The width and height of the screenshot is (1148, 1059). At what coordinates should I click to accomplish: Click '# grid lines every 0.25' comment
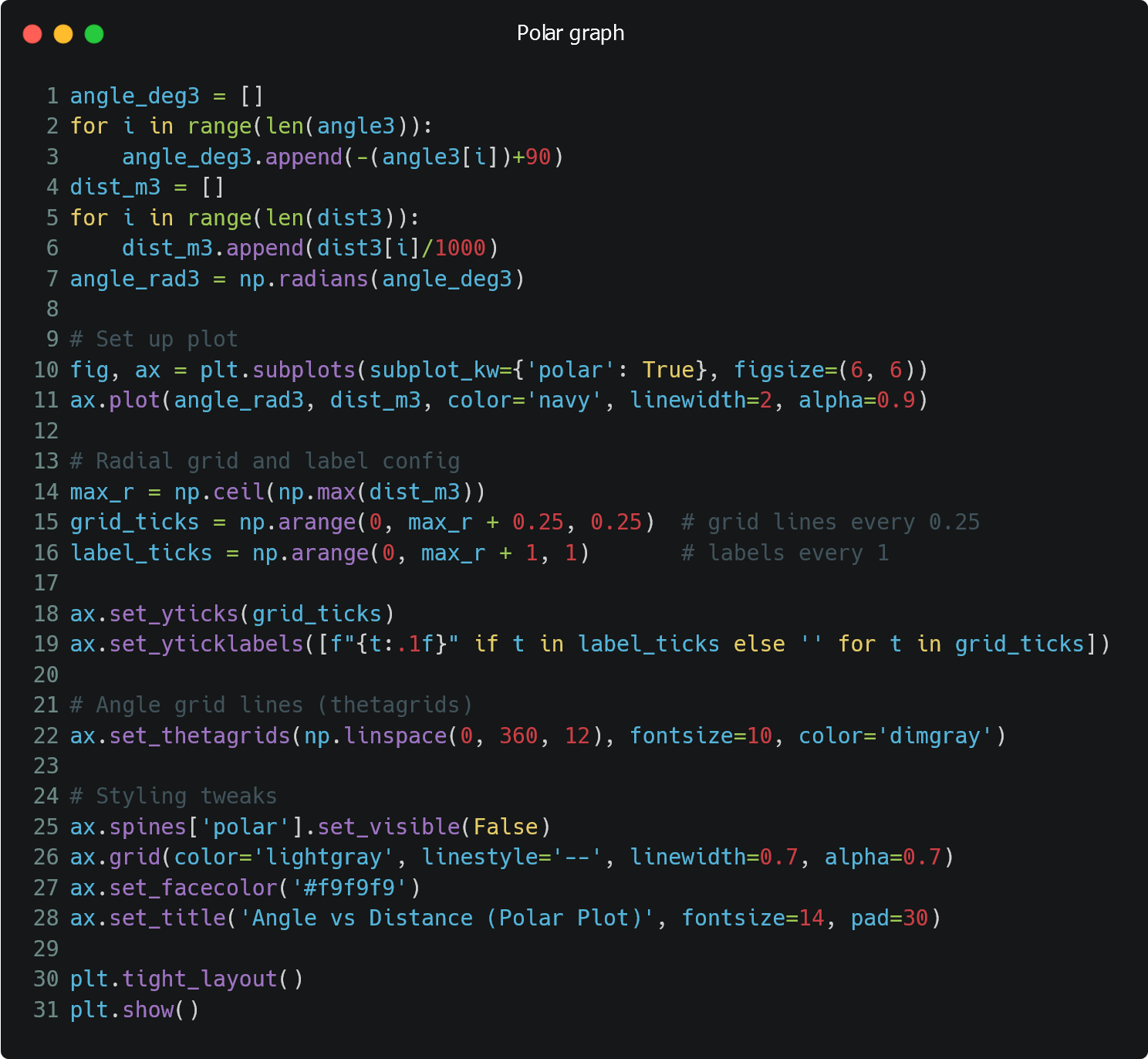click(830, 523)
